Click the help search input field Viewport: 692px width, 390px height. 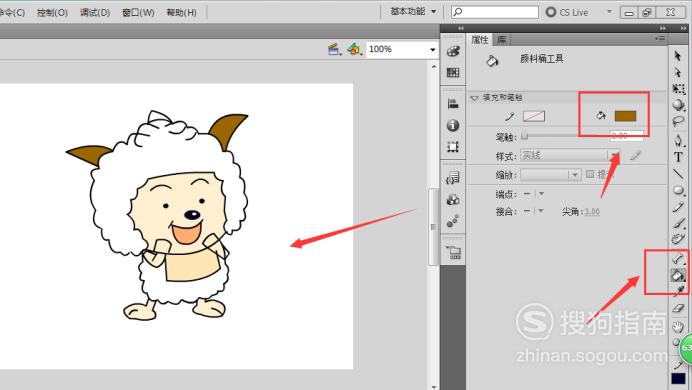495,12
